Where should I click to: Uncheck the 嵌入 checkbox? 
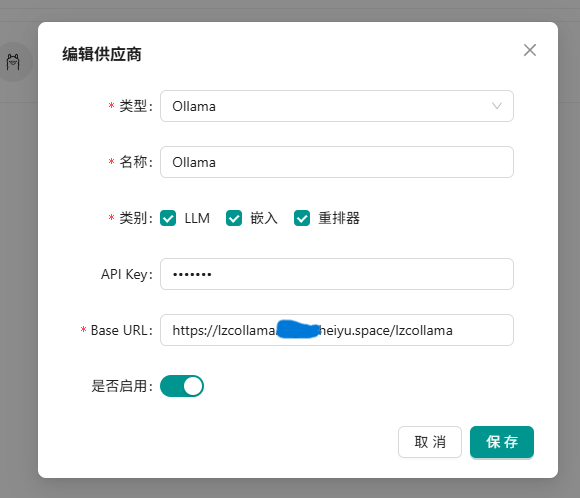(x=234, y=218)
